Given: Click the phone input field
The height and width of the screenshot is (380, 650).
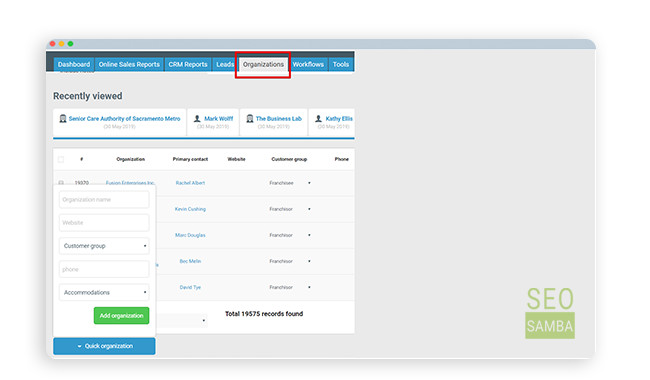Looking at the screenshot, I should pyautogui.click(x=104, y=269).
